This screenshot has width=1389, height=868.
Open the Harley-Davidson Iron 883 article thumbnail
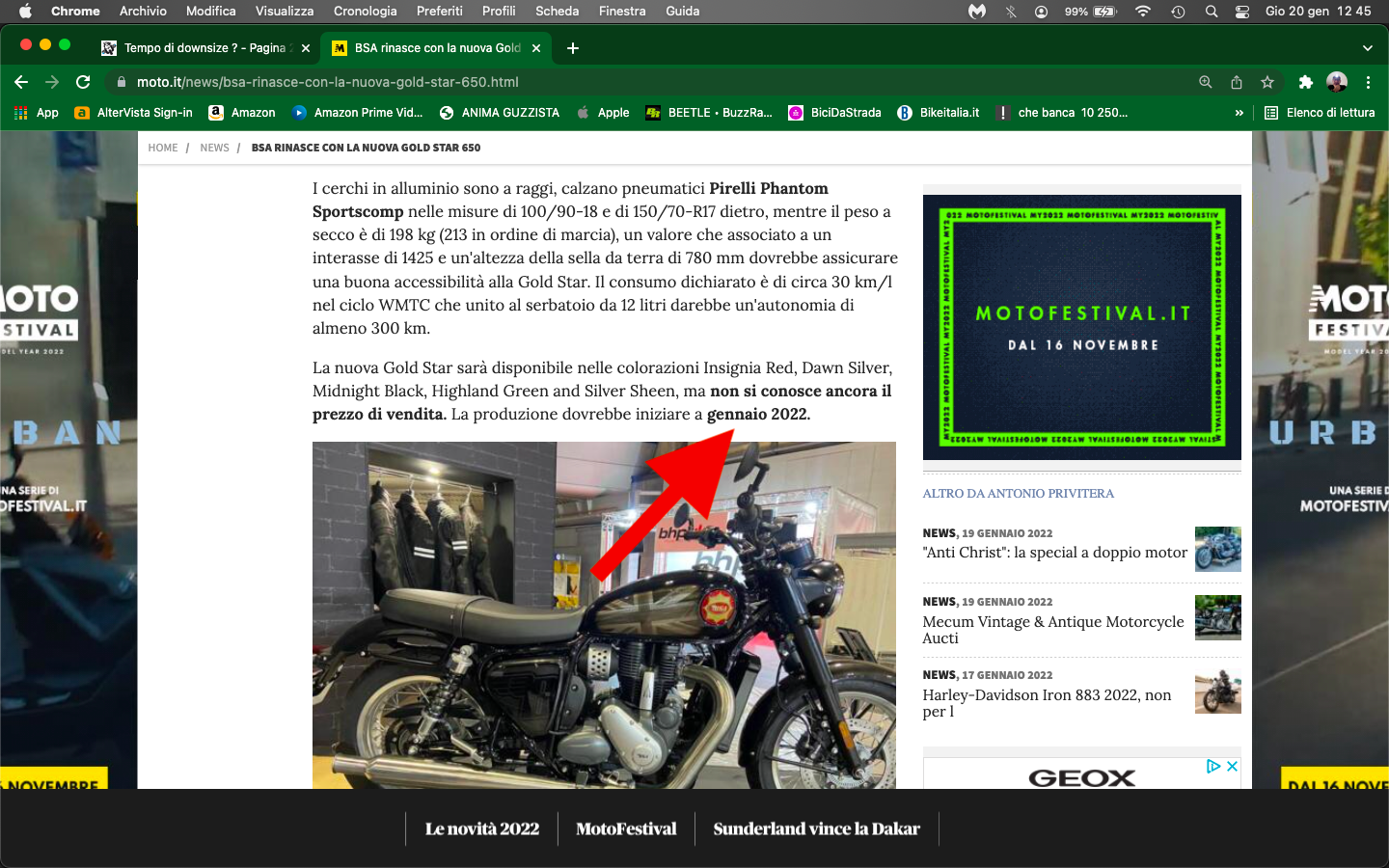1217,692
